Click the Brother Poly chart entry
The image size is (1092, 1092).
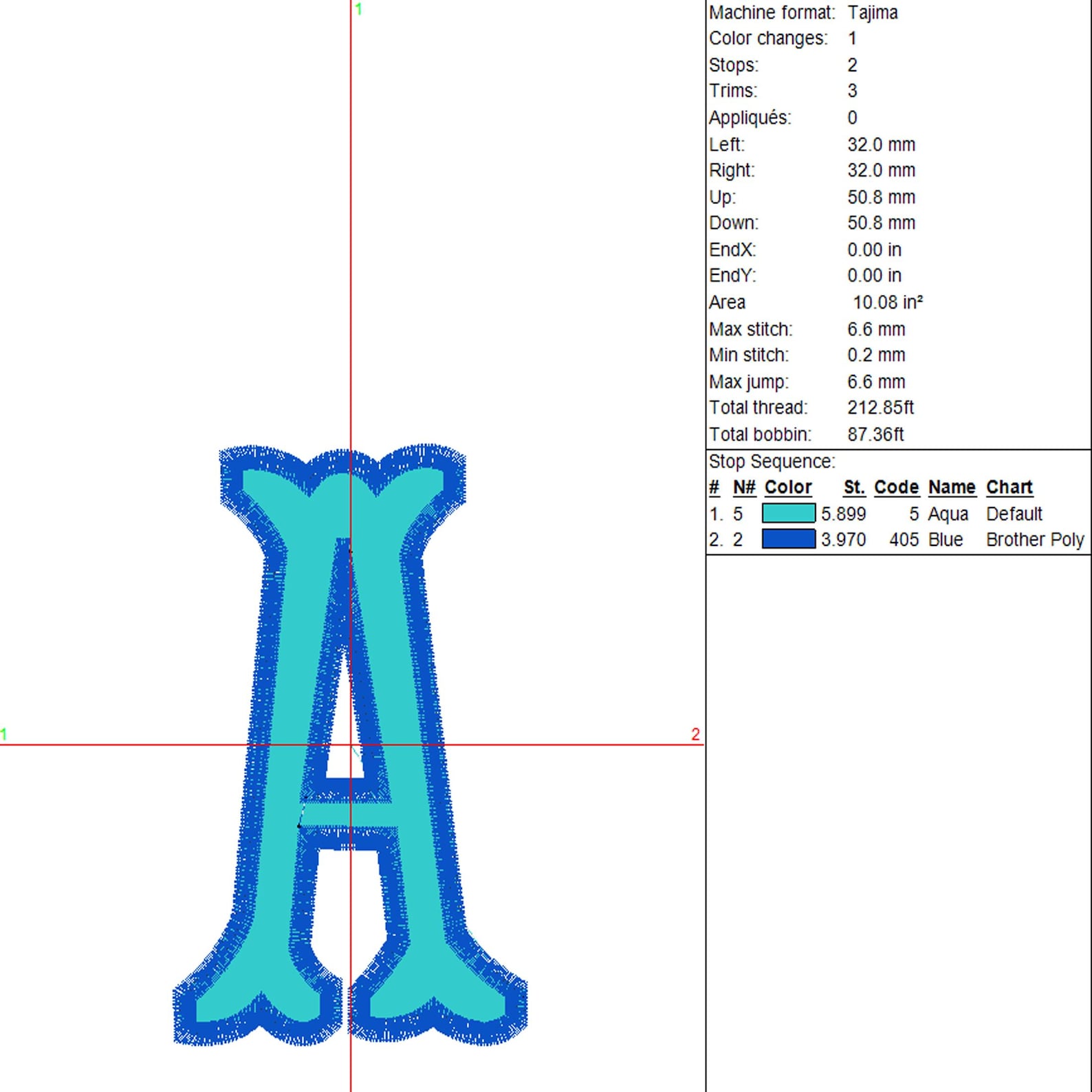click(1035, 540)
